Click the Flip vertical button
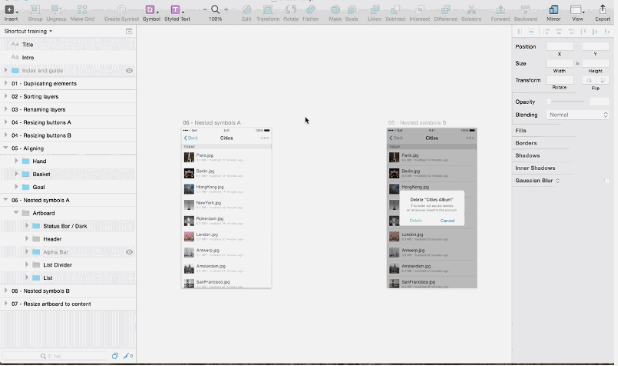This screenshot has height=366, width=618. (x=602, y=80)
